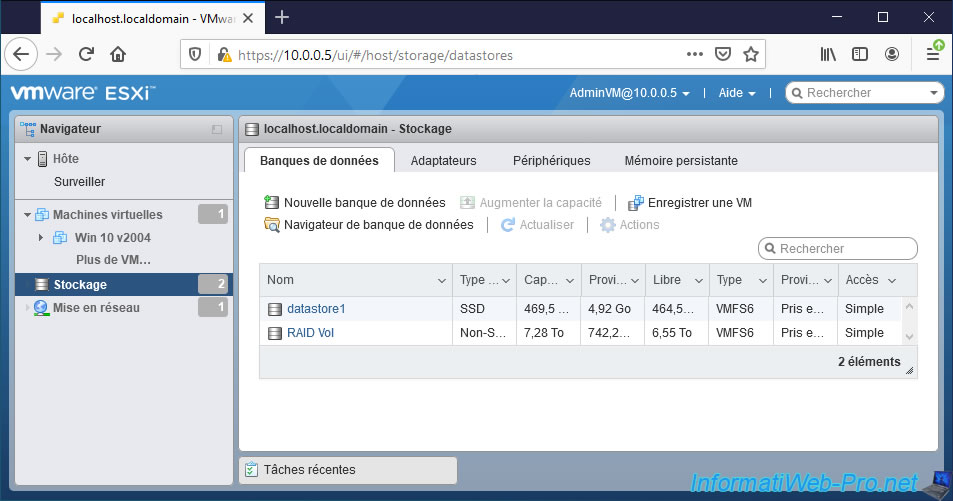Close the localhost.localdomain browser tab
953x501 pixels.
point(248,18)
